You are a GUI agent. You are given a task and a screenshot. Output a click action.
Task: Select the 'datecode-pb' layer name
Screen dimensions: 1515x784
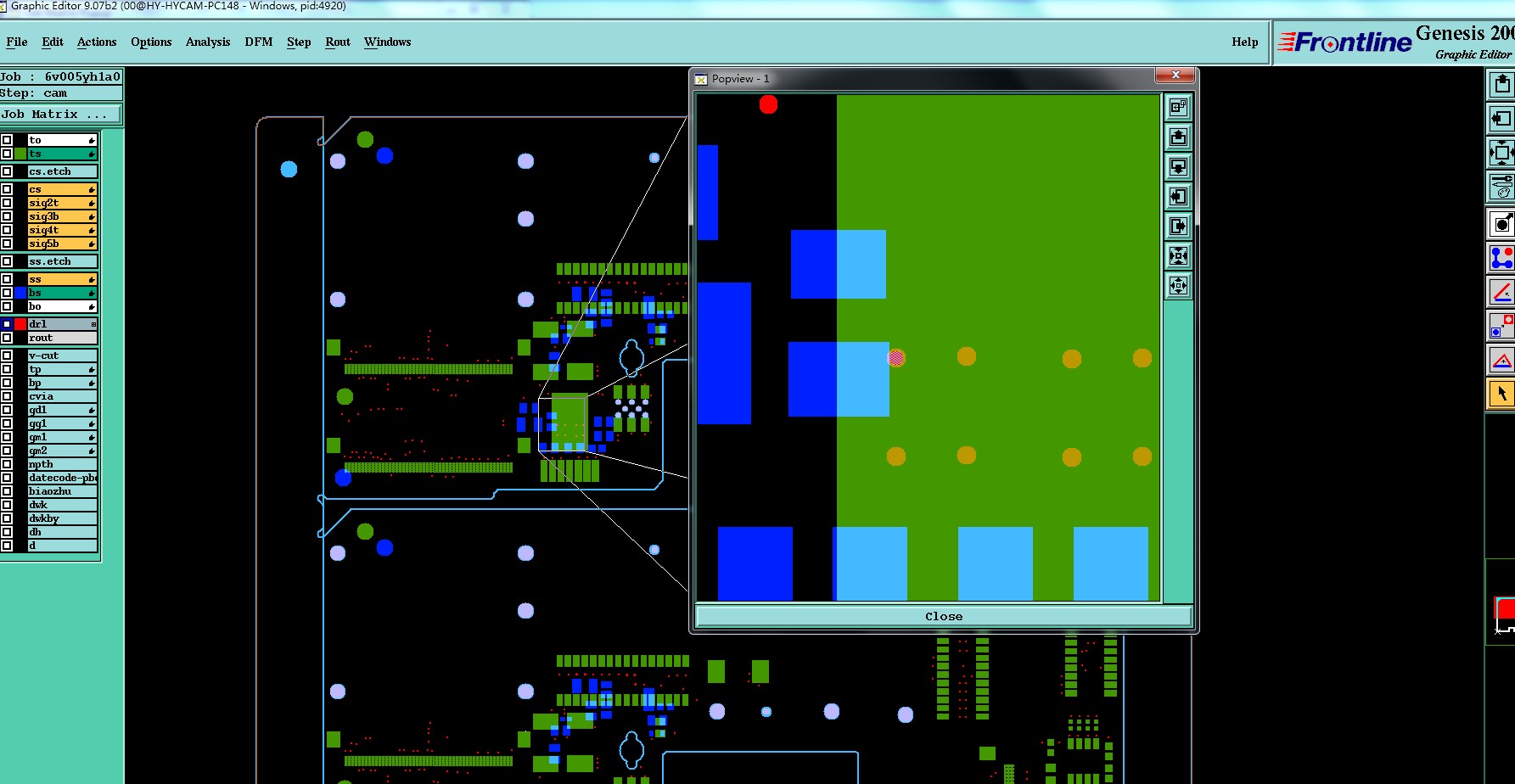pos(62,478)
